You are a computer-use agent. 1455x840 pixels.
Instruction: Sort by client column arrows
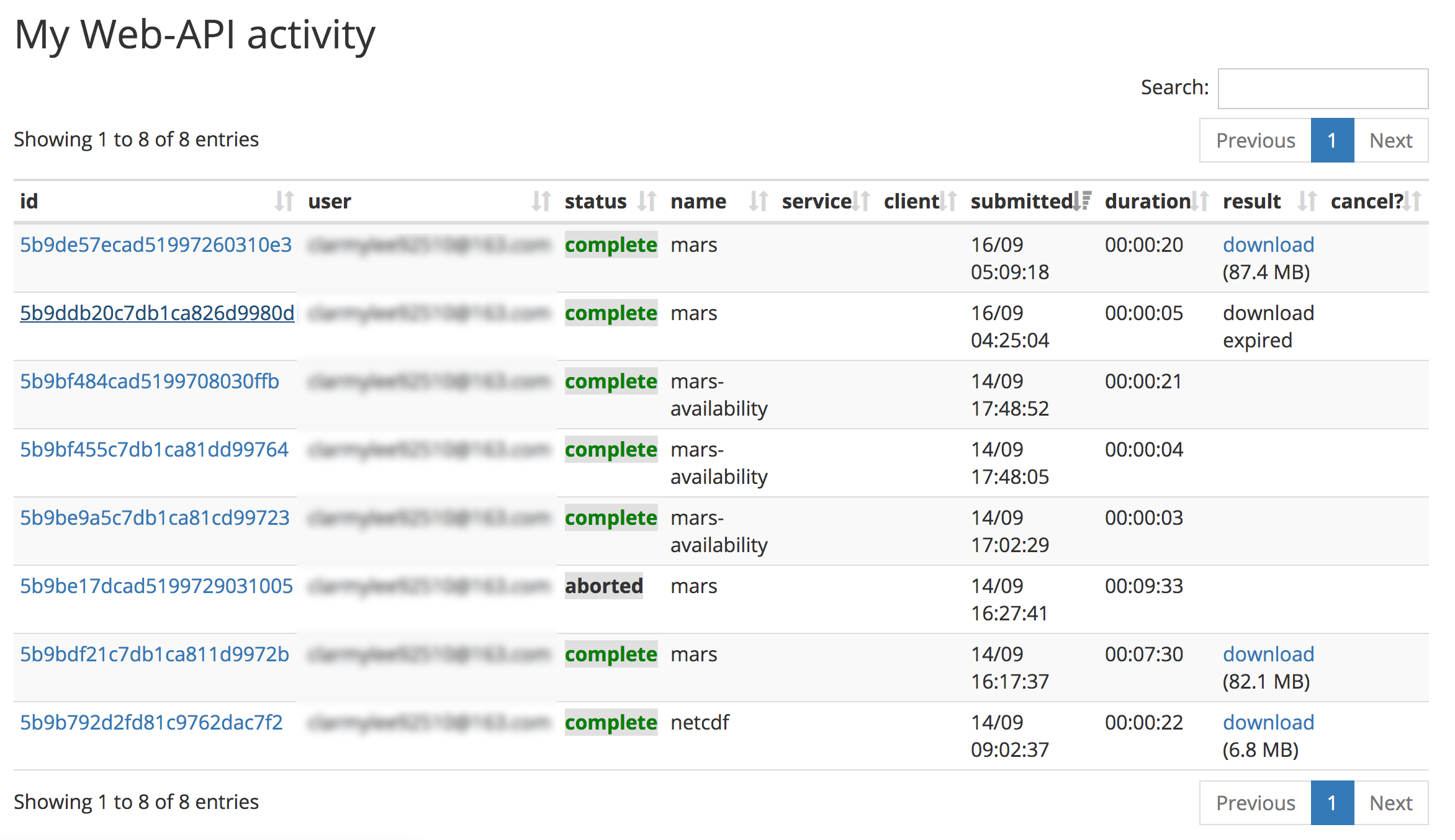point(948,201)
